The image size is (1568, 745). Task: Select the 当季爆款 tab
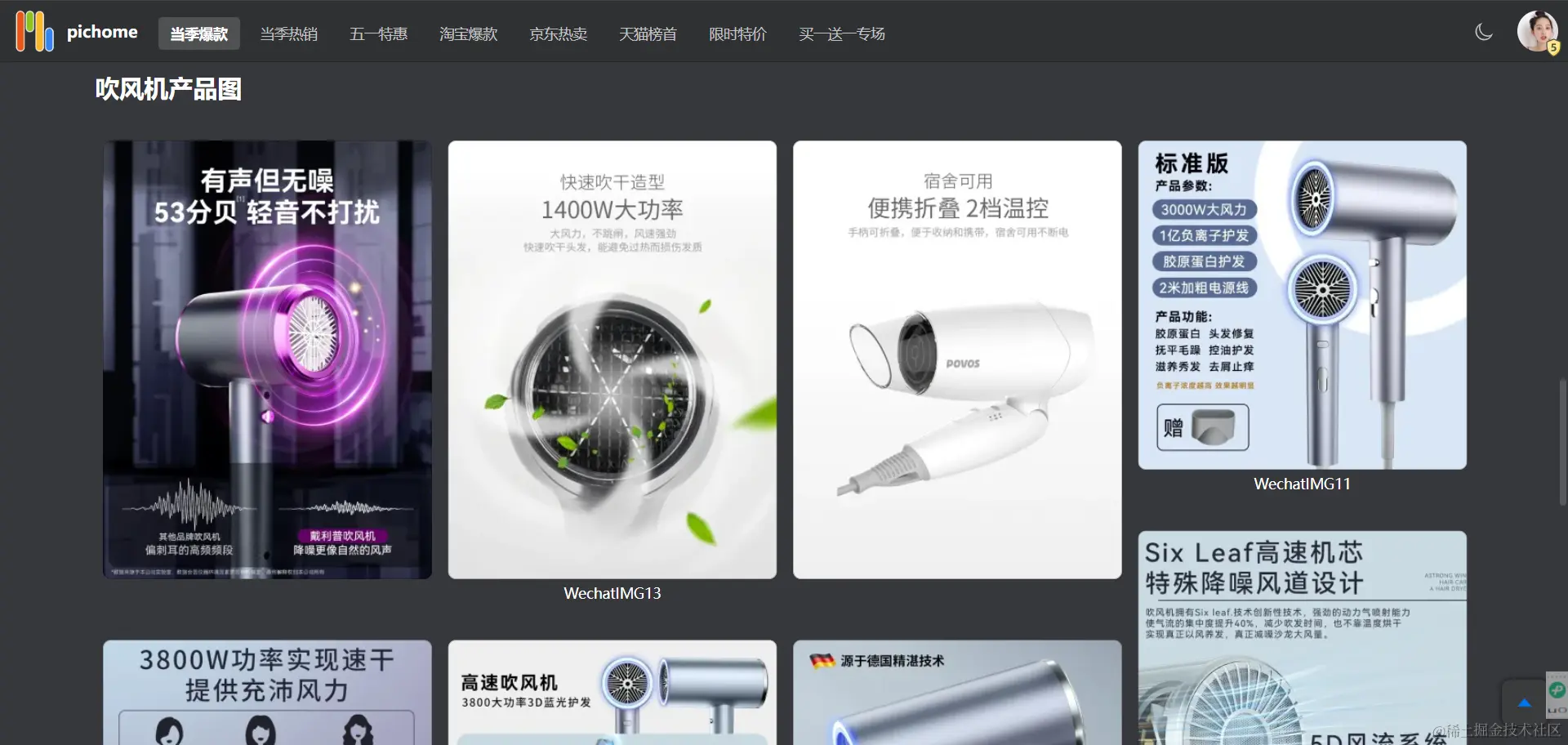click(199, 33)
